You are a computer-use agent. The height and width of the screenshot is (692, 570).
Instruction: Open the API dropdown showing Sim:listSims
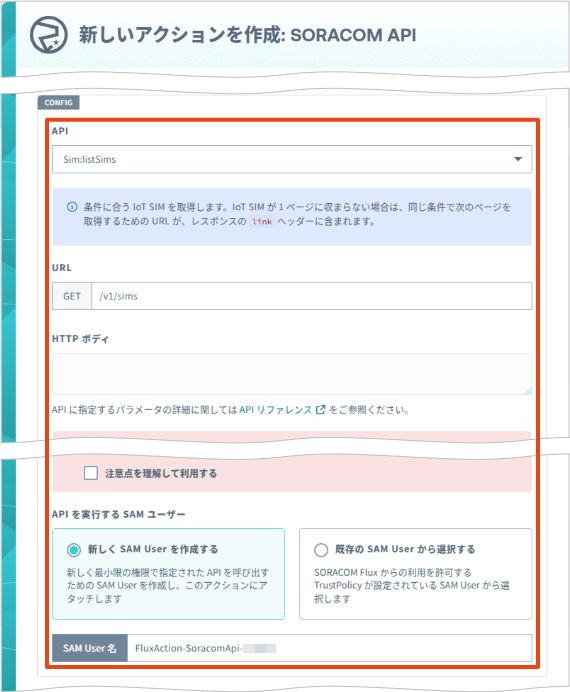click(292, 159)
